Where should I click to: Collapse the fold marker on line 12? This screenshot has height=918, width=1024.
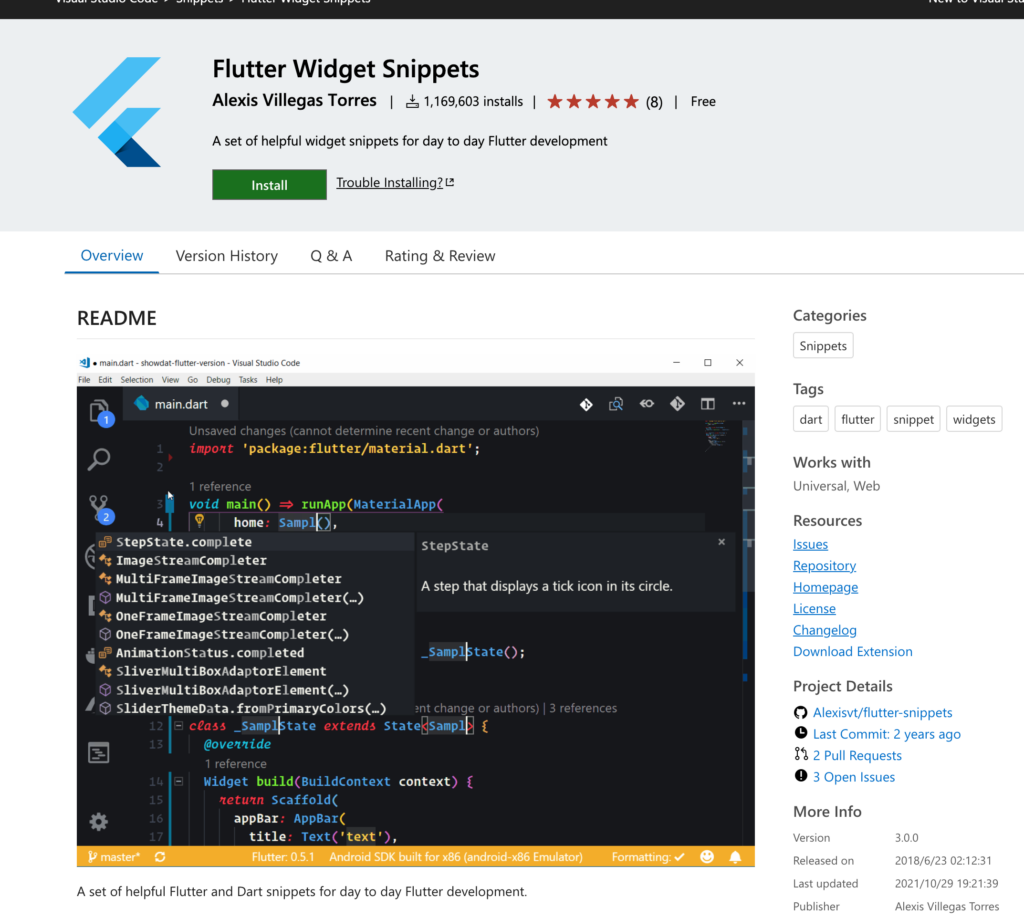click(178, 725)
